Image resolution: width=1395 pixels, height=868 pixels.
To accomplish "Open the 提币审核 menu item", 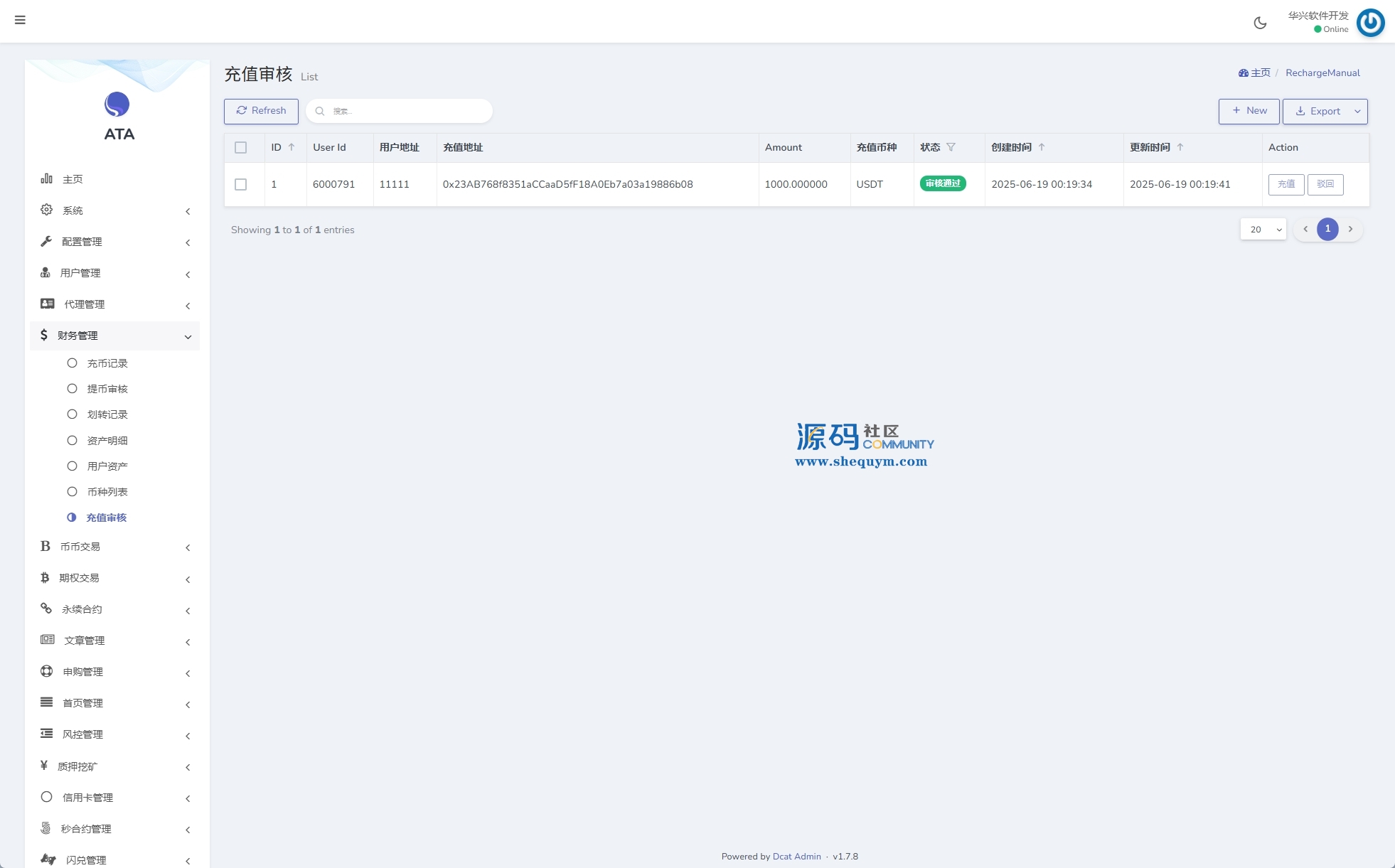I will pyautogui.click(x=107, y=389).
